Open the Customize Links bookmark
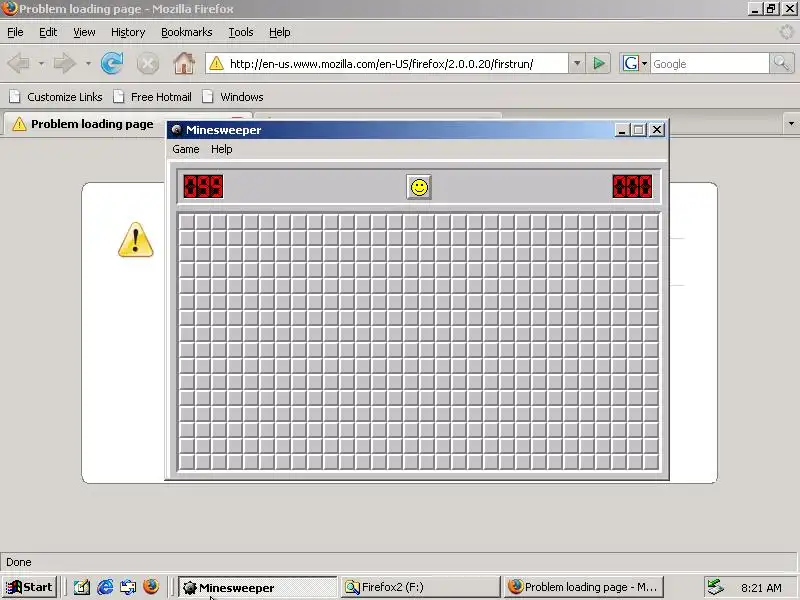Screen dimensions: 800x600 pos(56,97)
